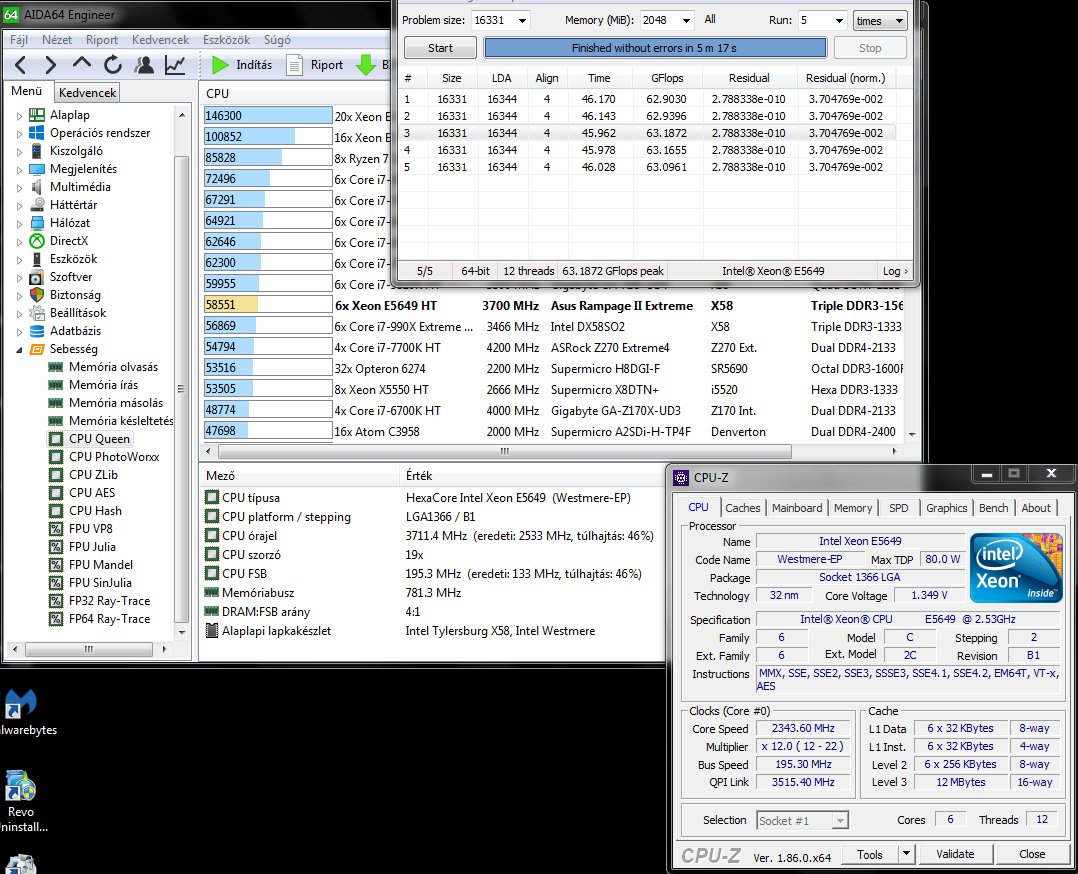Click the Tools button in CPU-Z
1078x874 pixels.
tap(870, 854)
